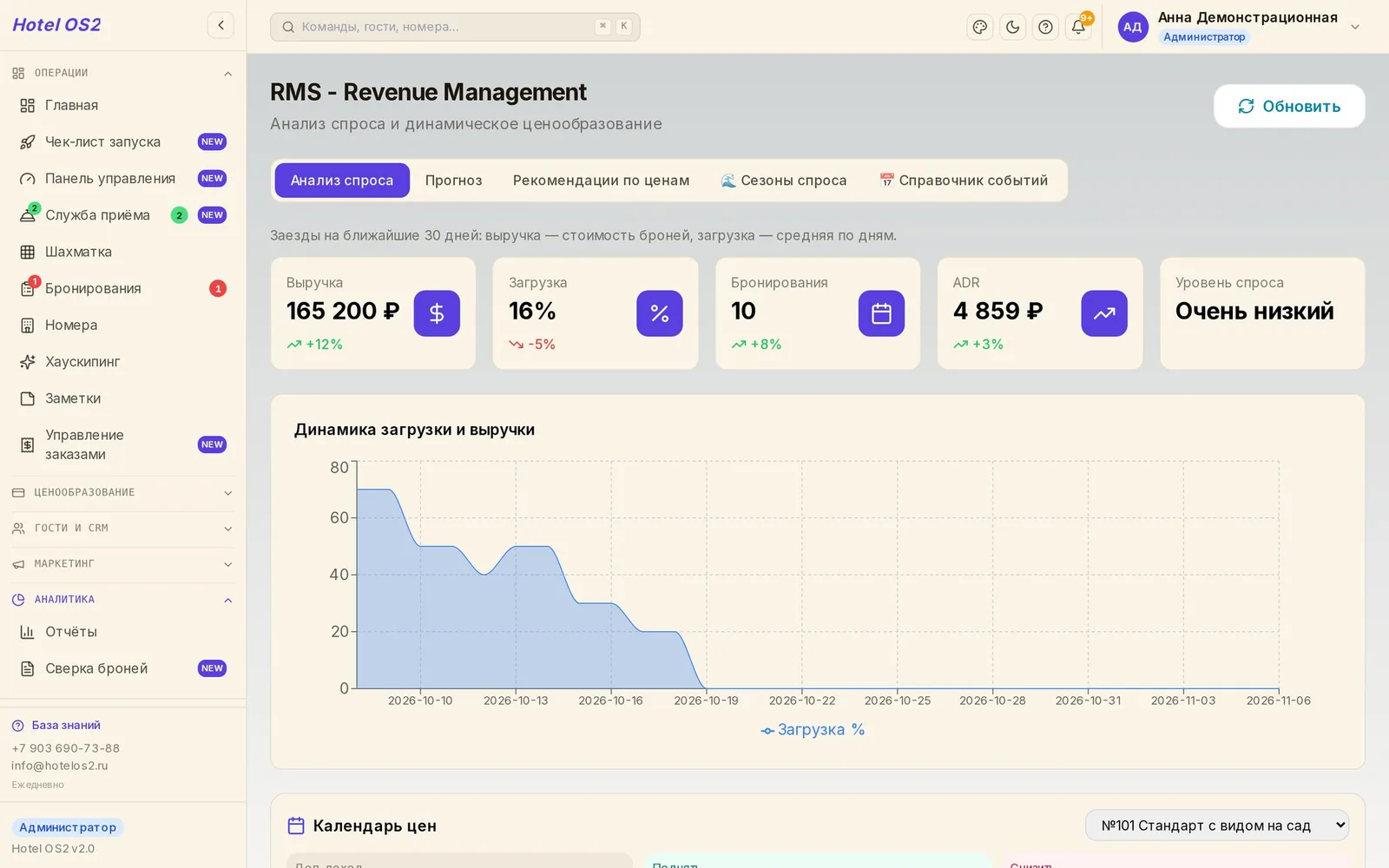This screenshot has height=868, width=1389.
Task: Open the Справочник событий tab
Action: (964, 181)
